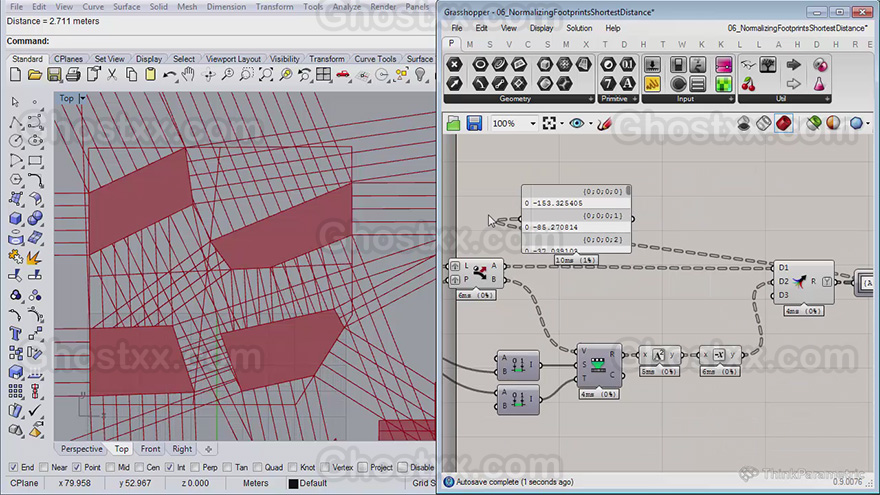The width and height of the screenshot is (880, 495).
Task: Expand the Input panel category
Action: tap(731, 99)
